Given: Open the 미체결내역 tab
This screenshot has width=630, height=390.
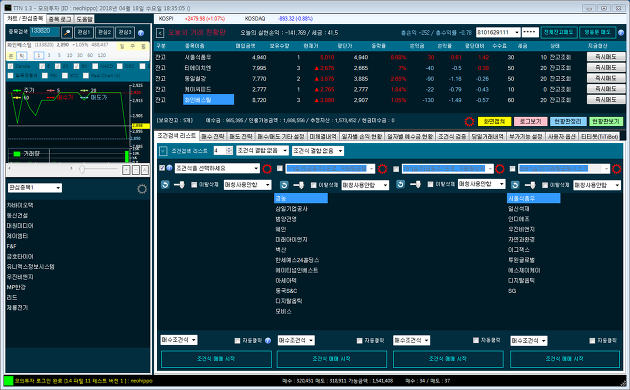Looking at the screenshot, I should 323,137.
